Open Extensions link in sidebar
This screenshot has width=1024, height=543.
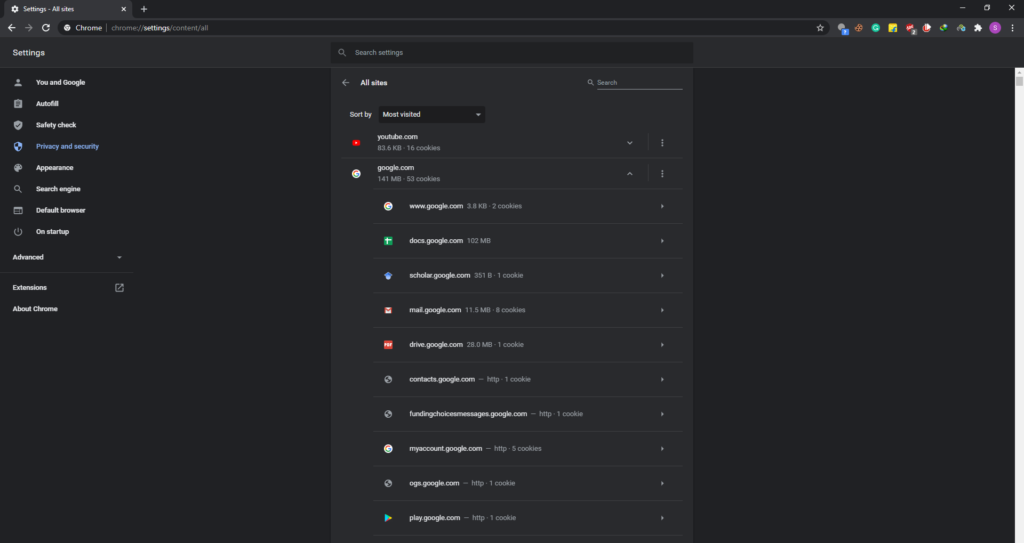coord(29,288)
